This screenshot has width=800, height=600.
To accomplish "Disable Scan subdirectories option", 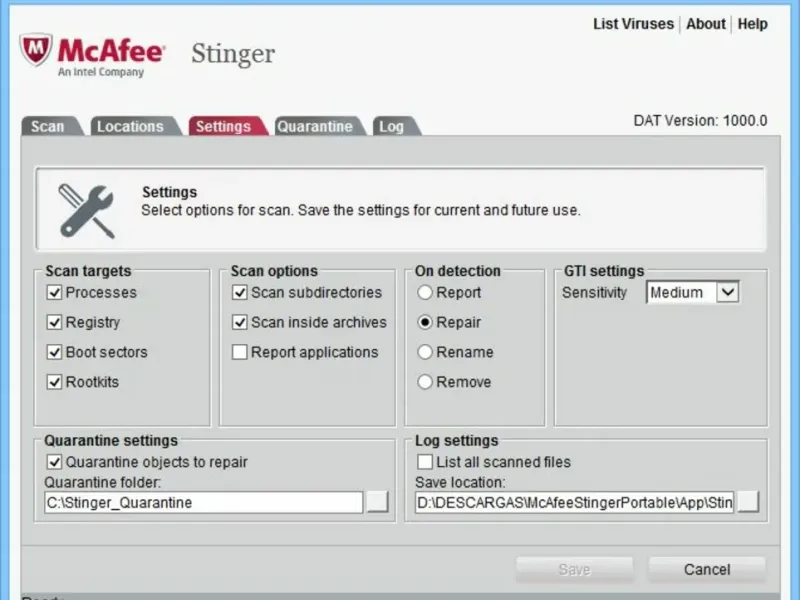I will 239,292.
